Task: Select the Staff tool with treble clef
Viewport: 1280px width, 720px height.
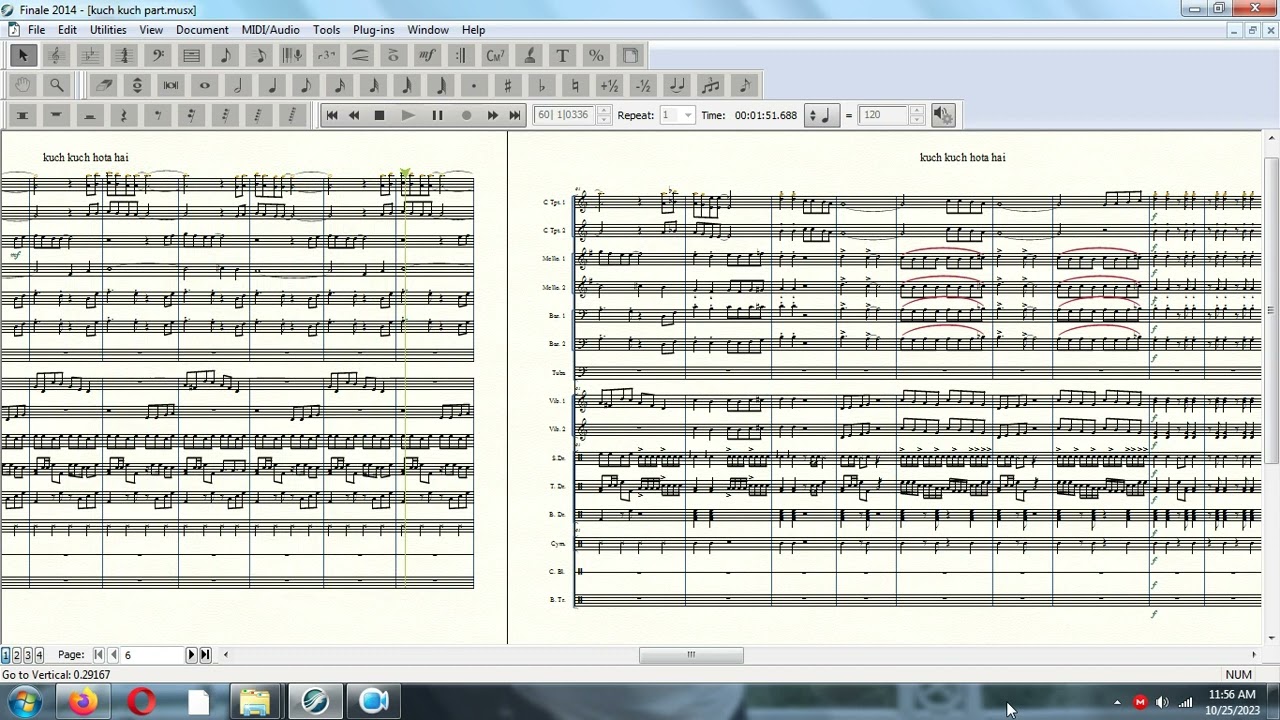Action: pos(56,56)
